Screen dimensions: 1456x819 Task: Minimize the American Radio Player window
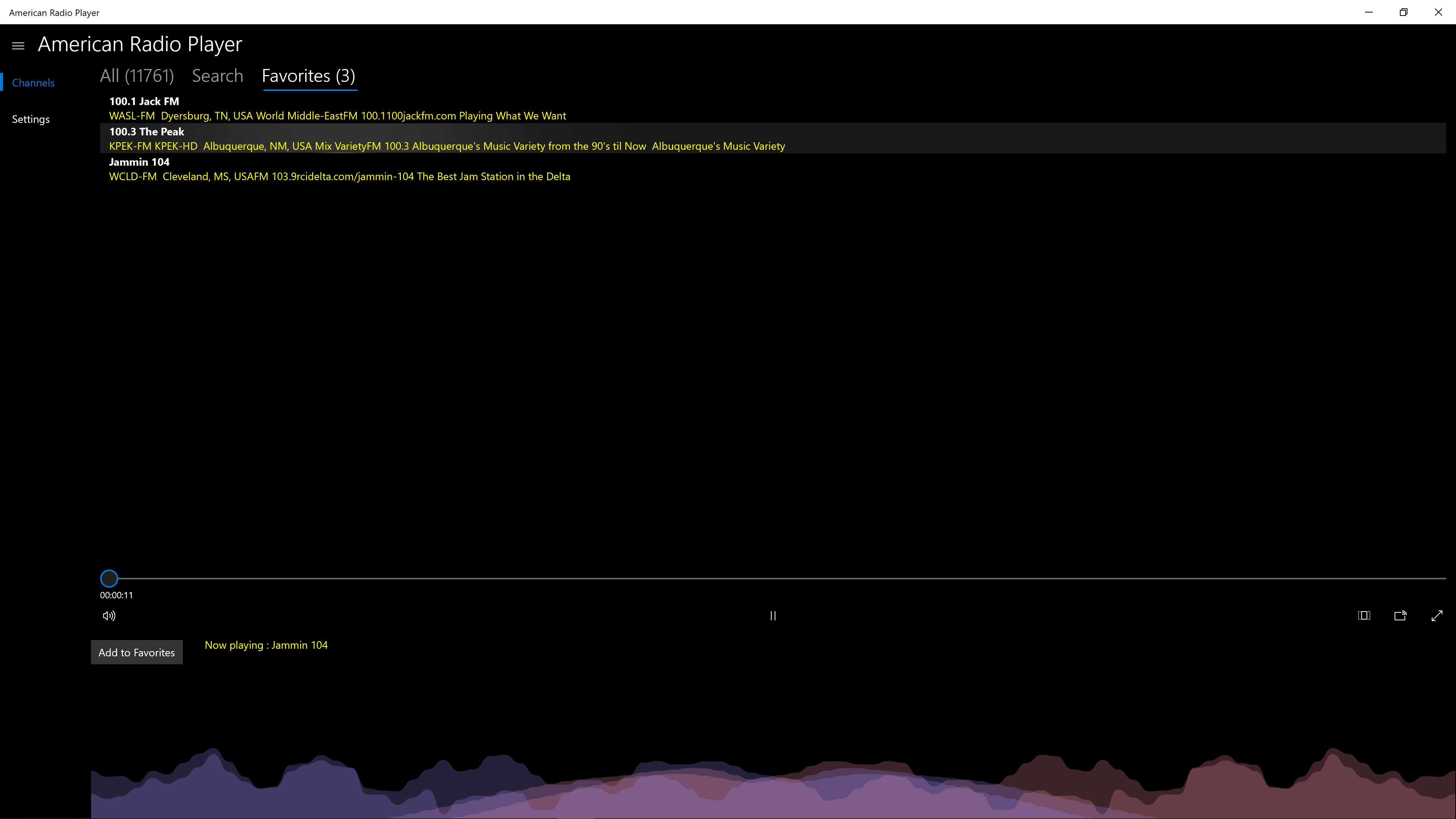1368,12
